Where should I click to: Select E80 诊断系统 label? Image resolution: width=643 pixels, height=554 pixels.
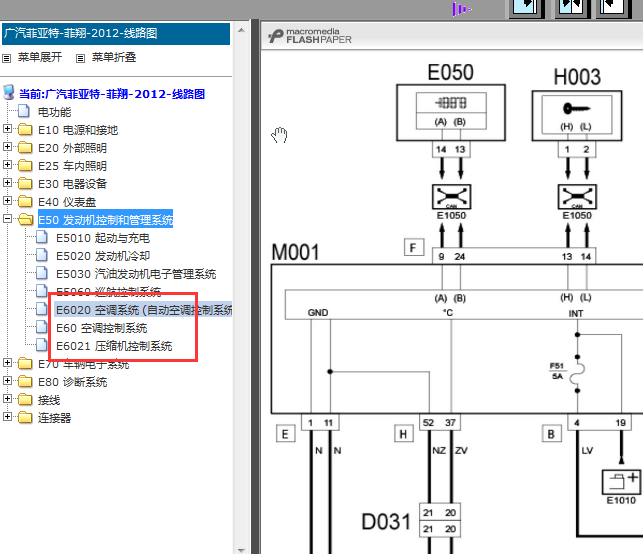click(x=73, y=382)
